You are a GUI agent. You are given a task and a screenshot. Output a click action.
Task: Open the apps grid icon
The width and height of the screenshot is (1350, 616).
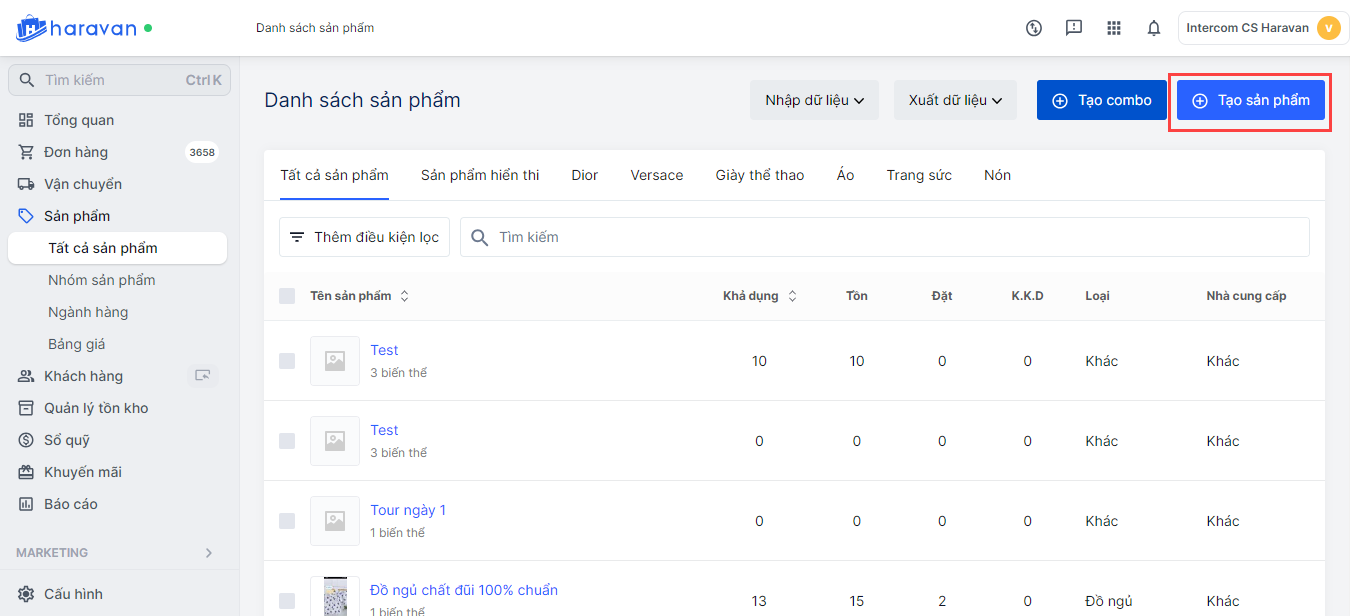1114,28
